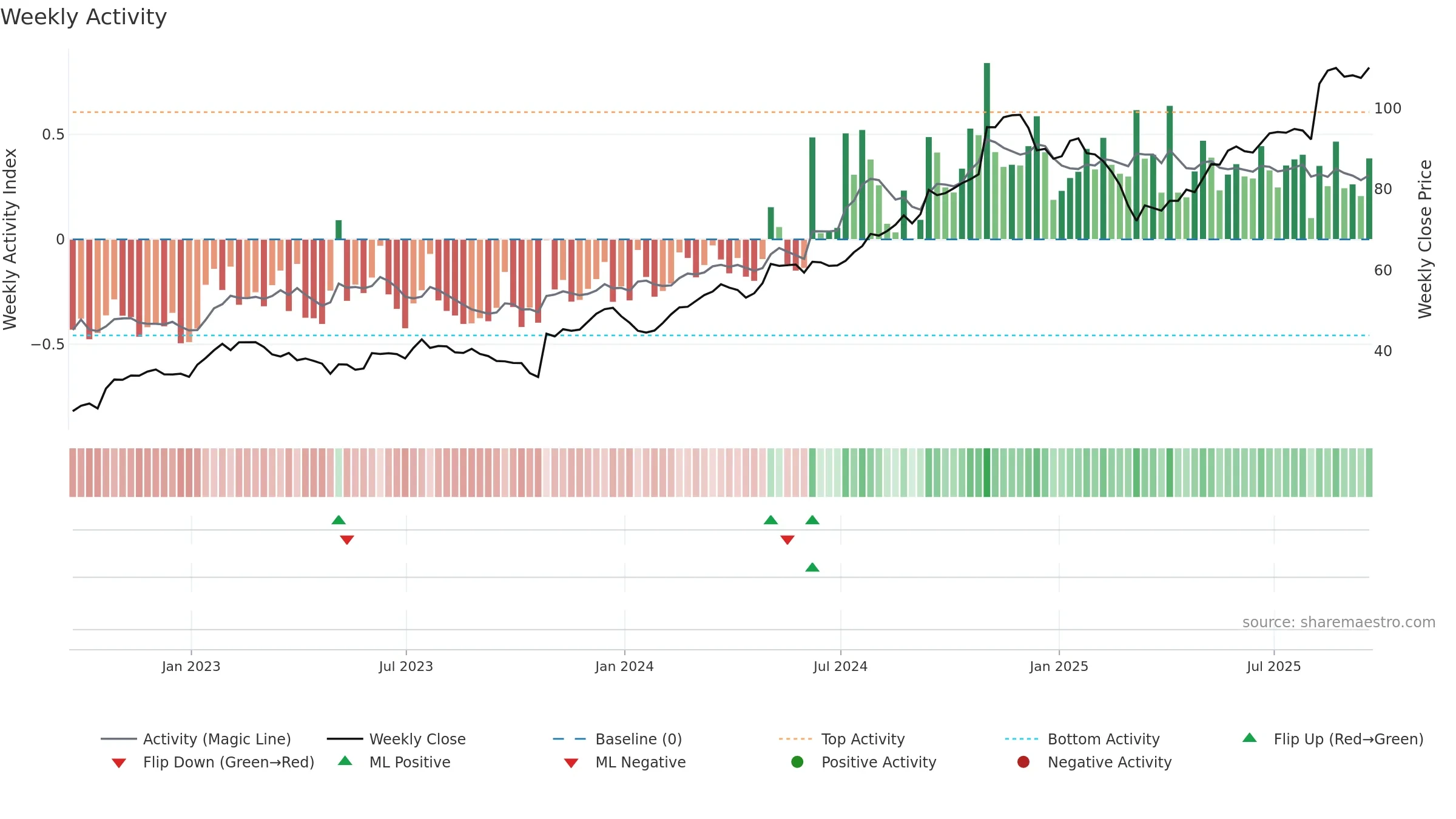Click the −0.5 activity index tick label
The image size is (1456, 819).
tap(47, 345)
